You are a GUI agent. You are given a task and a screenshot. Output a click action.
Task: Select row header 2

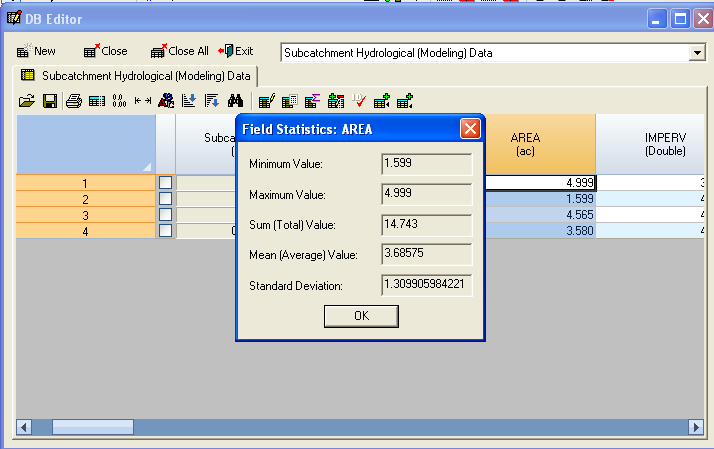[86, 199]
